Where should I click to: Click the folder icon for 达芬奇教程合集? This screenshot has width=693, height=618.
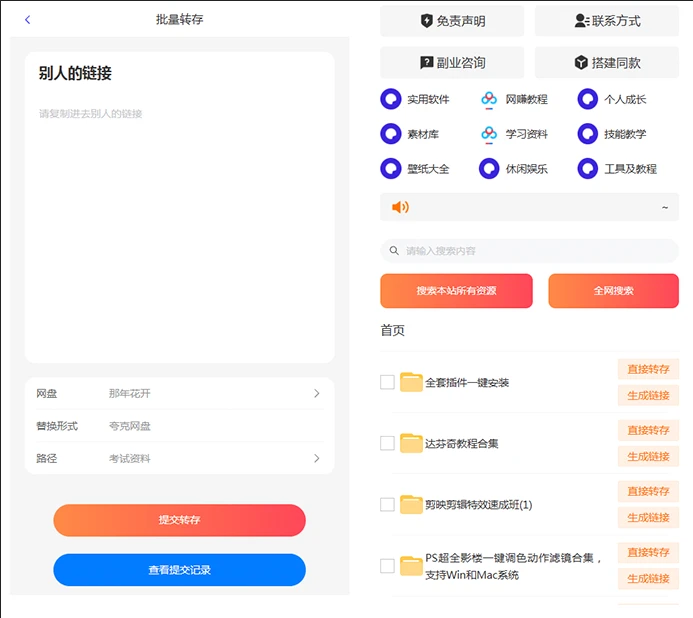[x=411, y=443]
